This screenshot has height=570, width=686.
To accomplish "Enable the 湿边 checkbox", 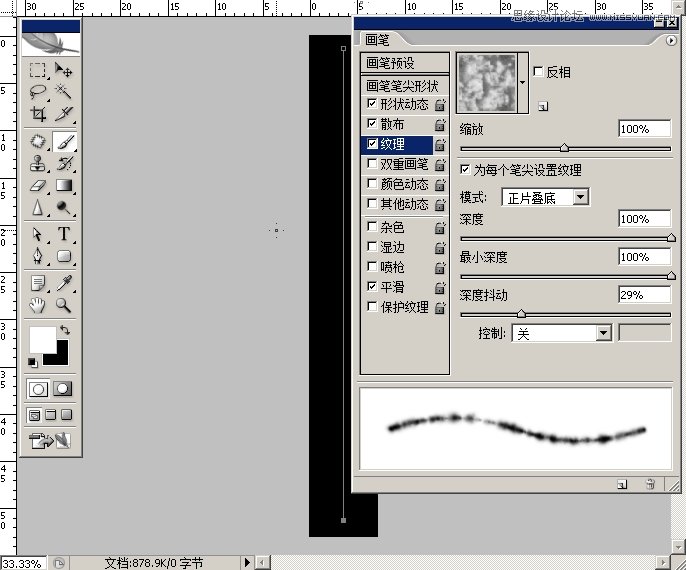I will (x=372, y=246).
